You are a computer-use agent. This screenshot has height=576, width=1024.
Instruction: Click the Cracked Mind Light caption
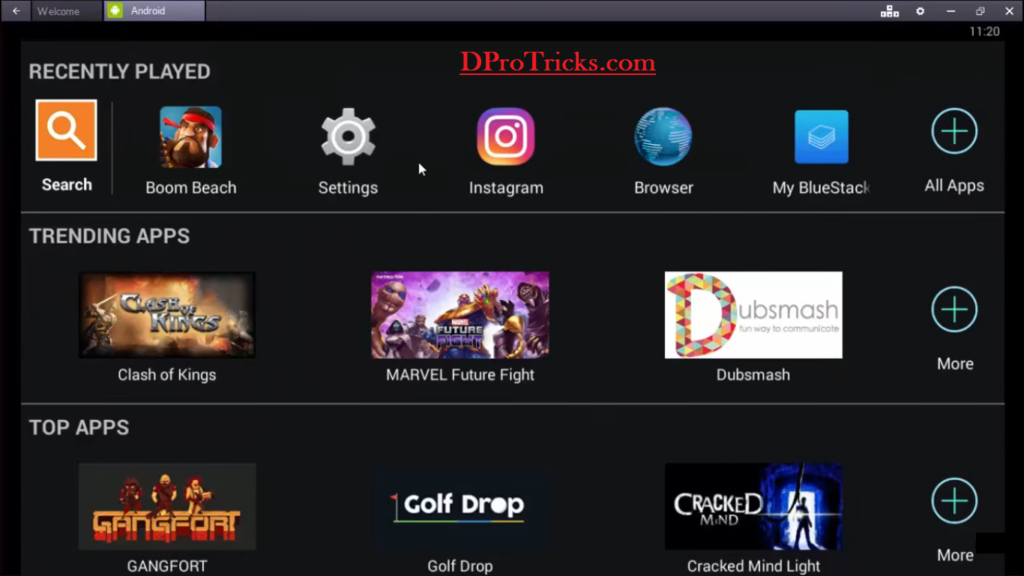click(x=753, y=566)
